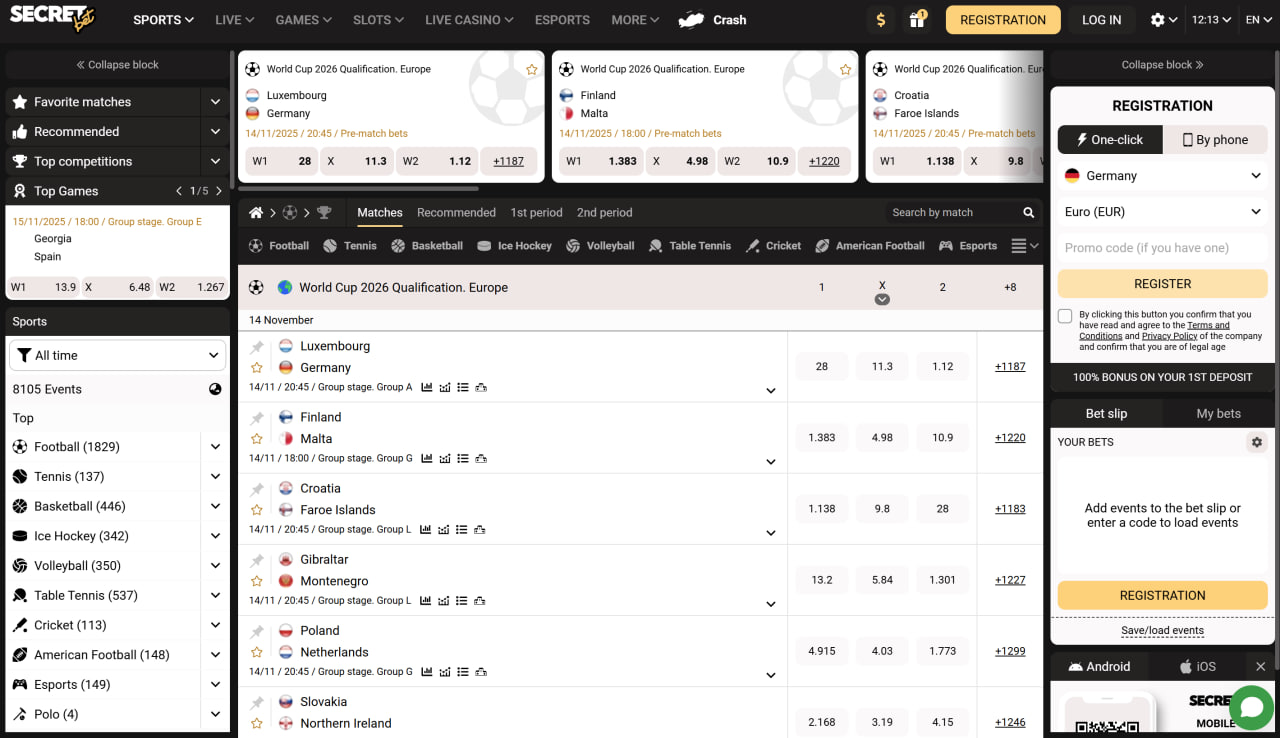Open the Save/load events link
Screen dimensions: 1280x738
[1162, 630]
